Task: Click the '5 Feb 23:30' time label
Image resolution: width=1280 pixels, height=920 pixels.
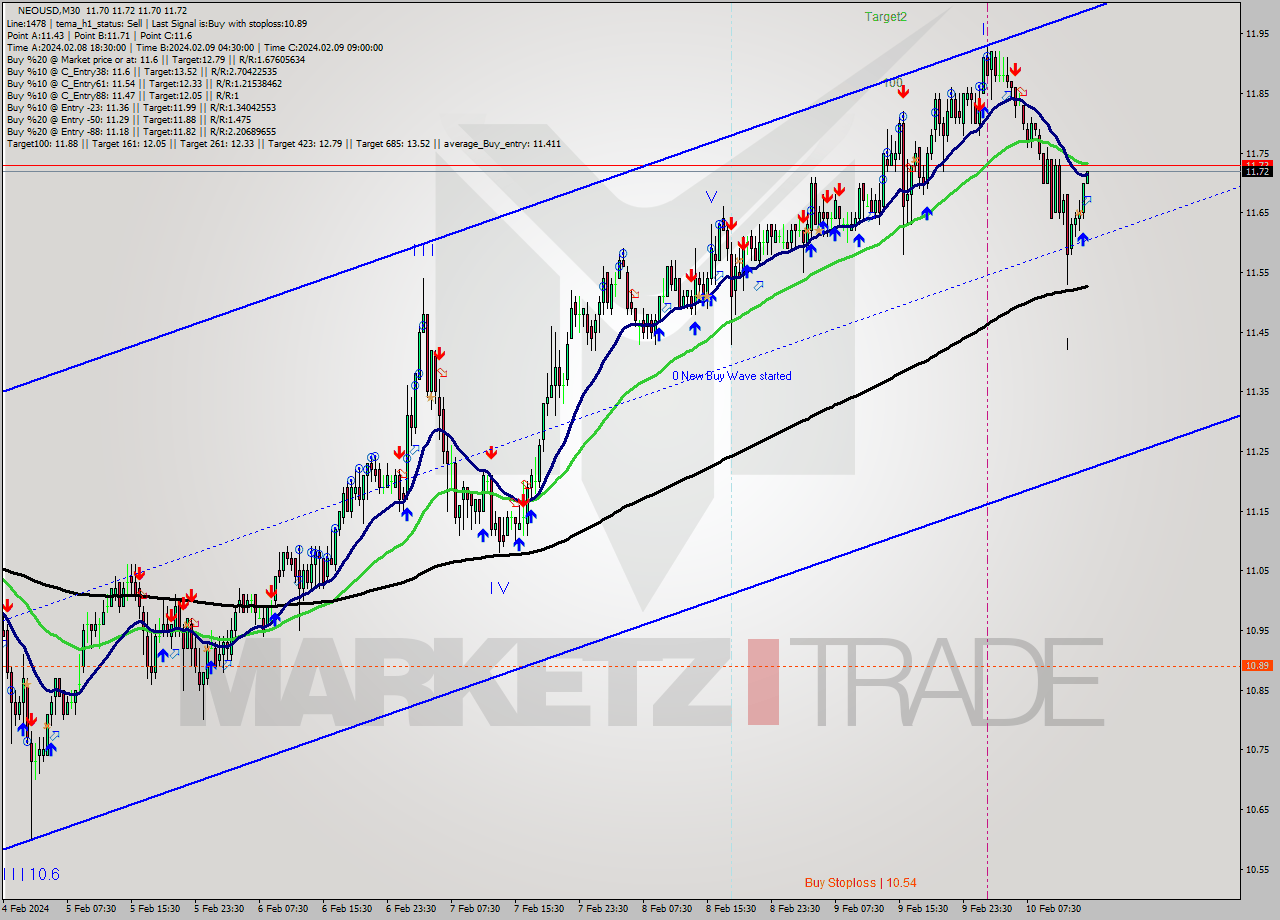Action: (219, 909)
